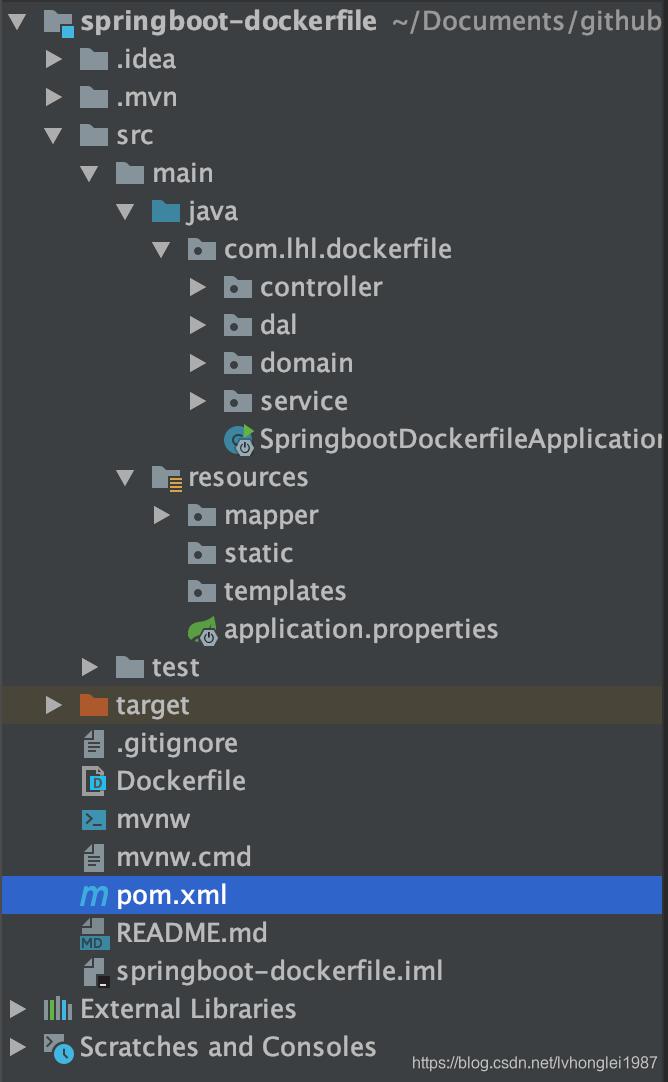Click the Dockerfile file icon

(92, 781)
